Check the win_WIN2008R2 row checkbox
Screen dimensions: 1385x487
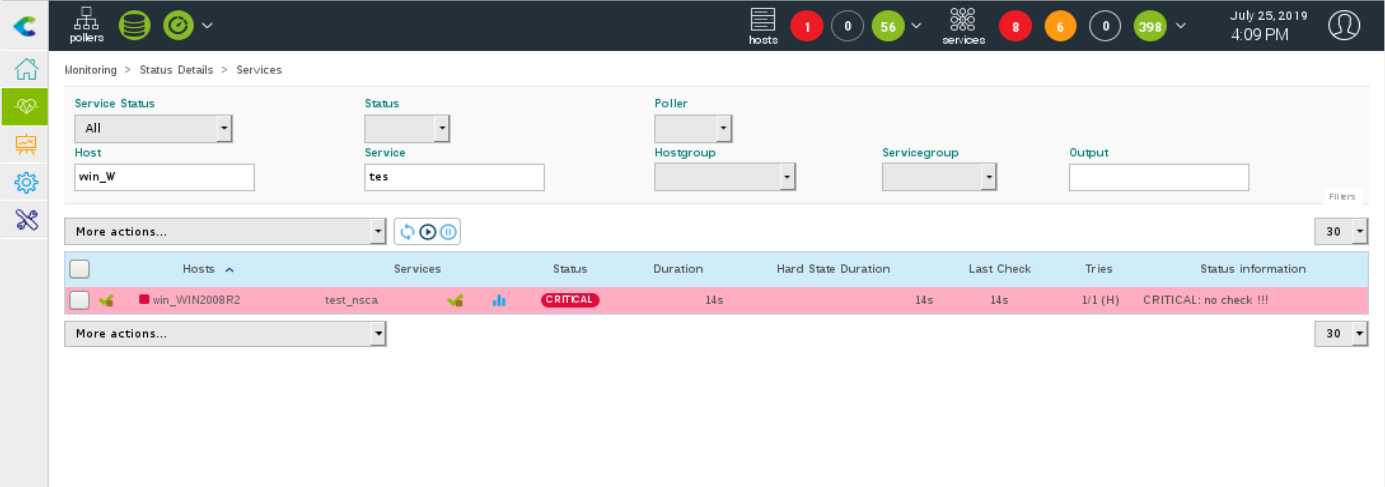click(x=80, y=300)
